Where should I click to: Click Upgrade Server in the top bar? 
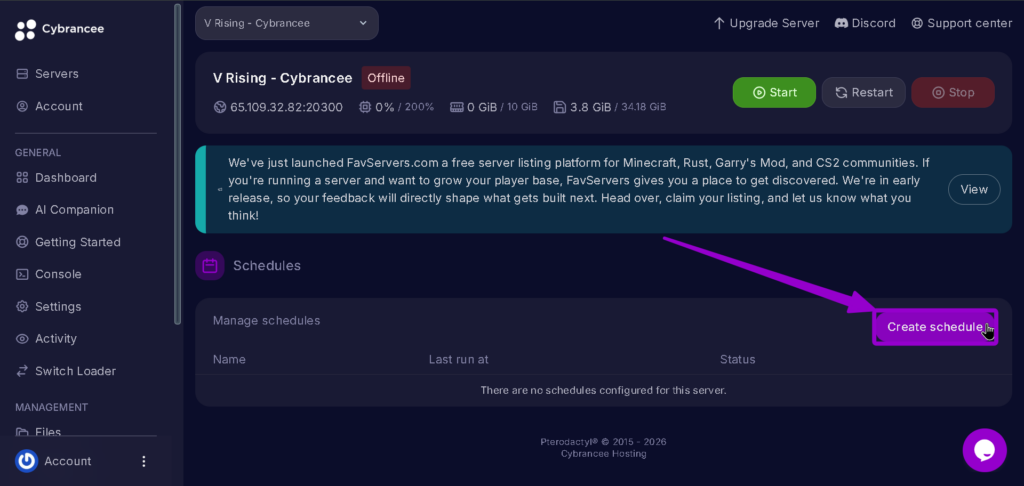click(765, 24)
